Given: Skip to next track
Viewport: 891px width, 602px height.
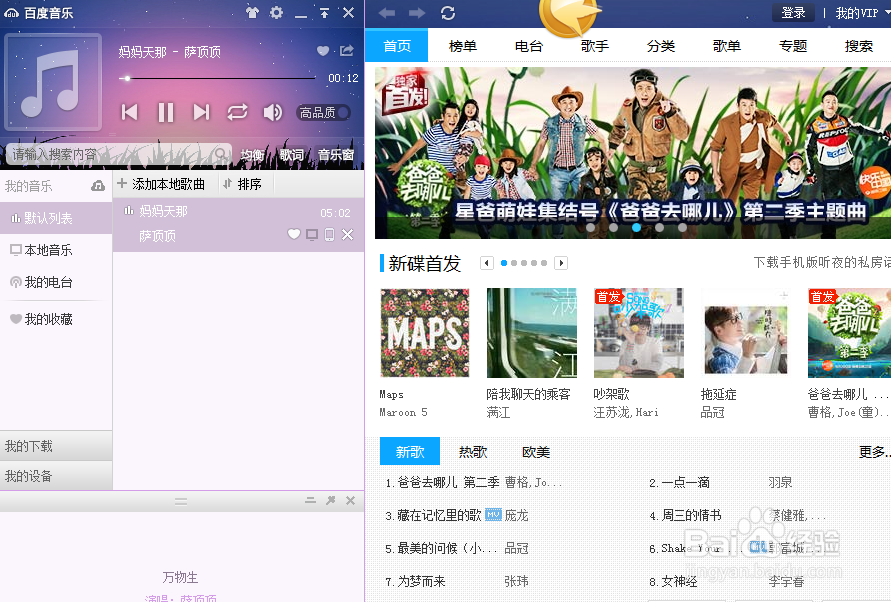Looking at the screenshot, I should 201,112.
